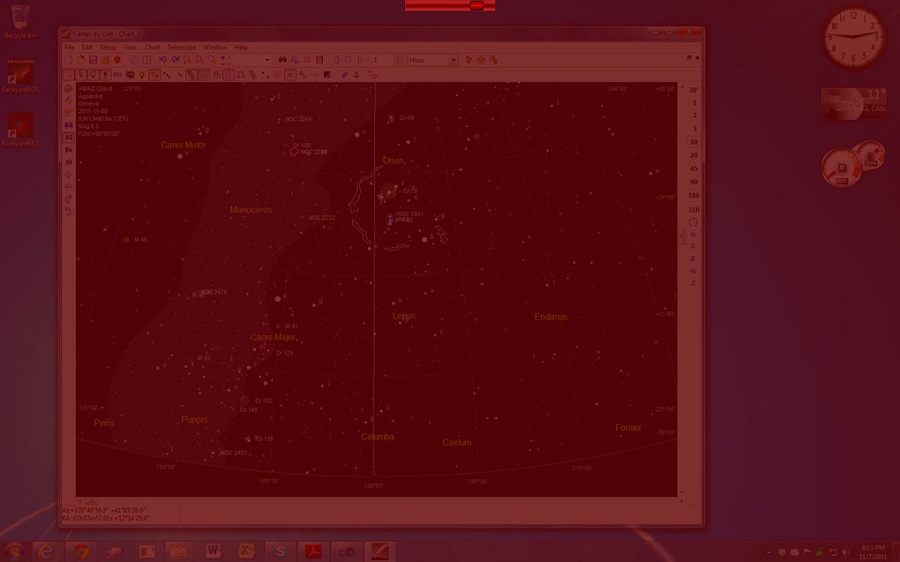Click the speech bubble labels icon
Viewport: 900px width, 562px height.
pyautogui.click(x=130, y=75)
